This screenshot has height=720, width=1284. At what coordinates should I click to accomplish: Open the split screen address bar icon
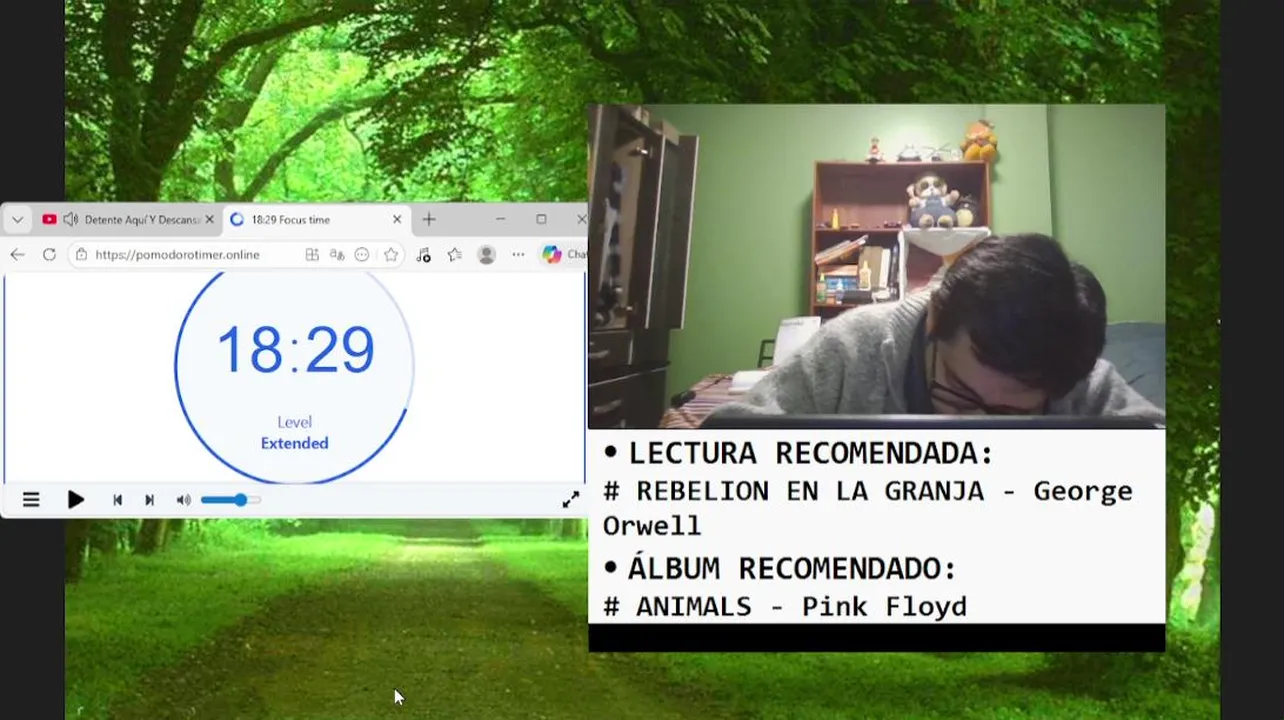coord(312,255)
